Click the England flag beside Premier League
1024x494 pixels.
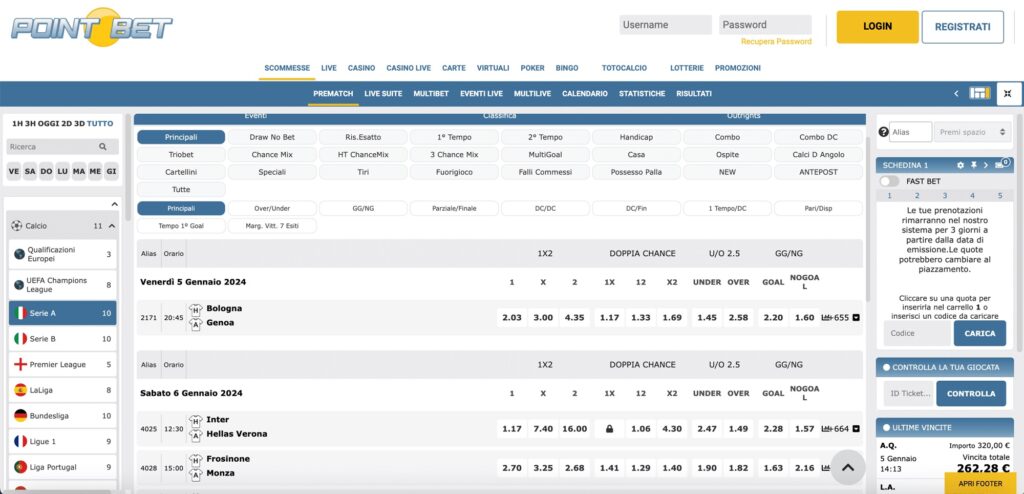pos(20,364)
